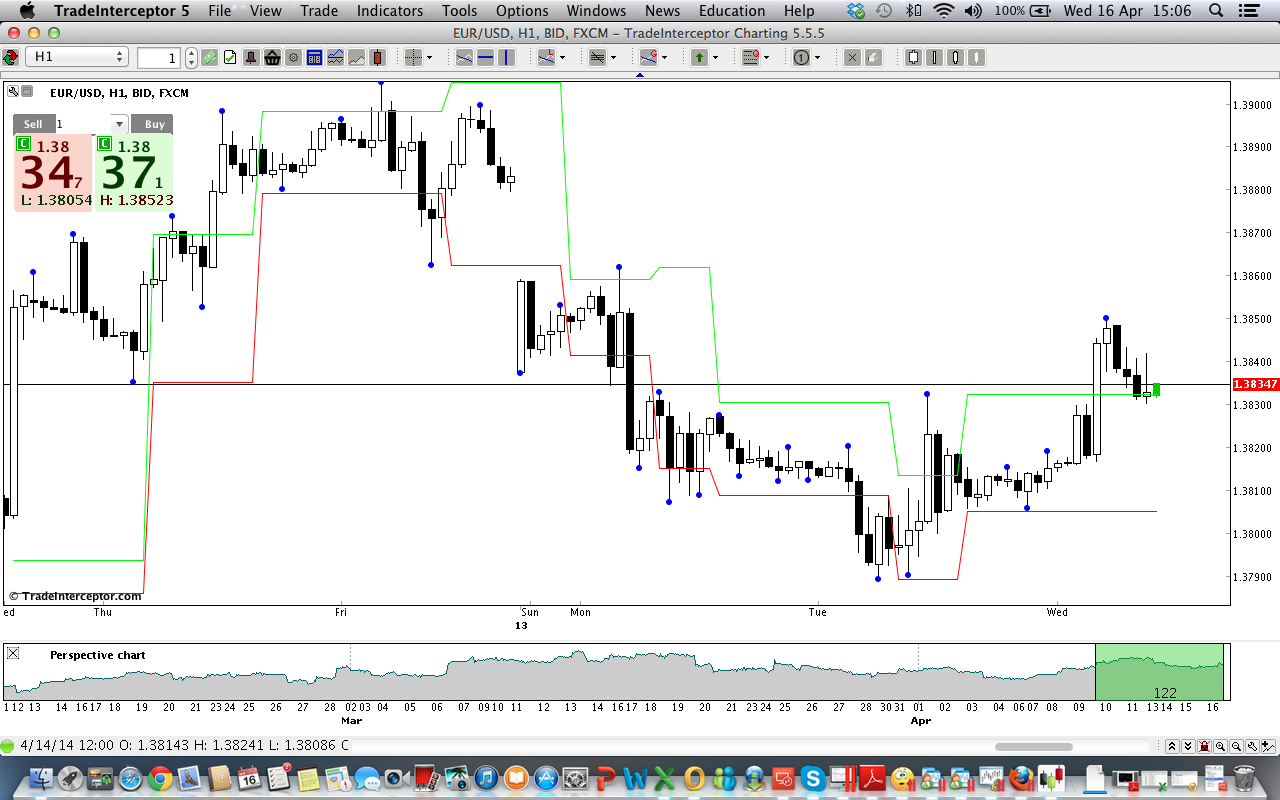Click the blue multi-line chart icon
The image size is (1280, 800).
(335, 57)
